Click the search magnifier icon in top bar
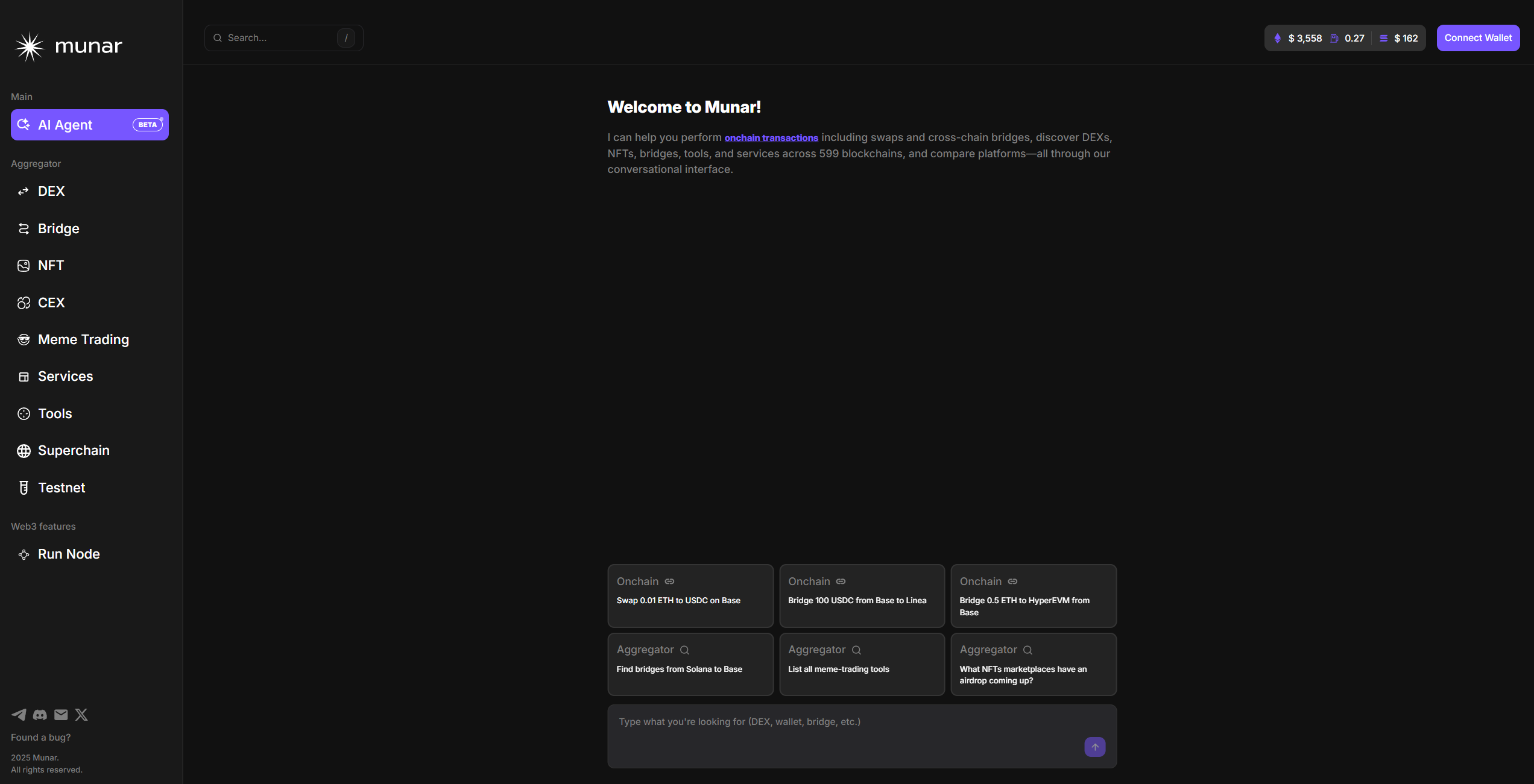Viewport: 1534px width, 784px height. [218, 38]
